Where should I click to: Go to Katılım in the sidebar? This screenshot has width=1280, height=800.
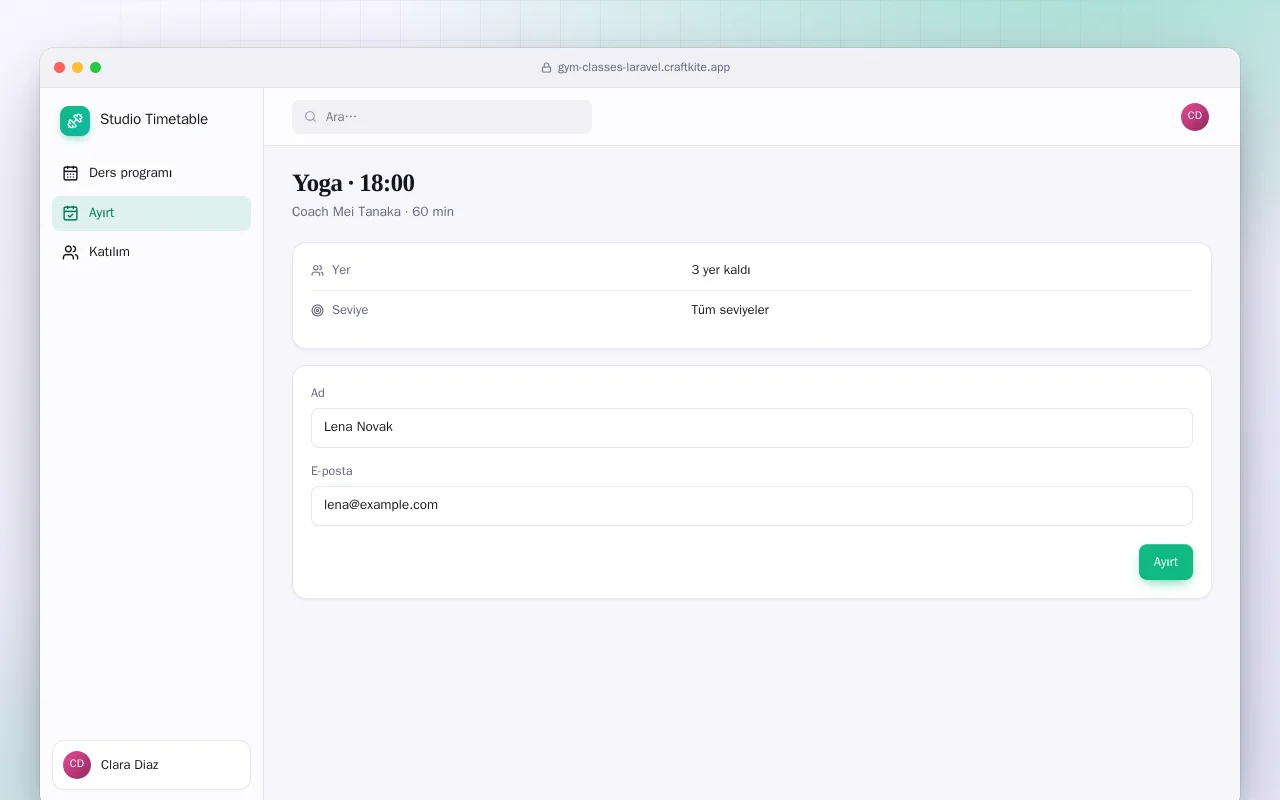click(152, 252)
